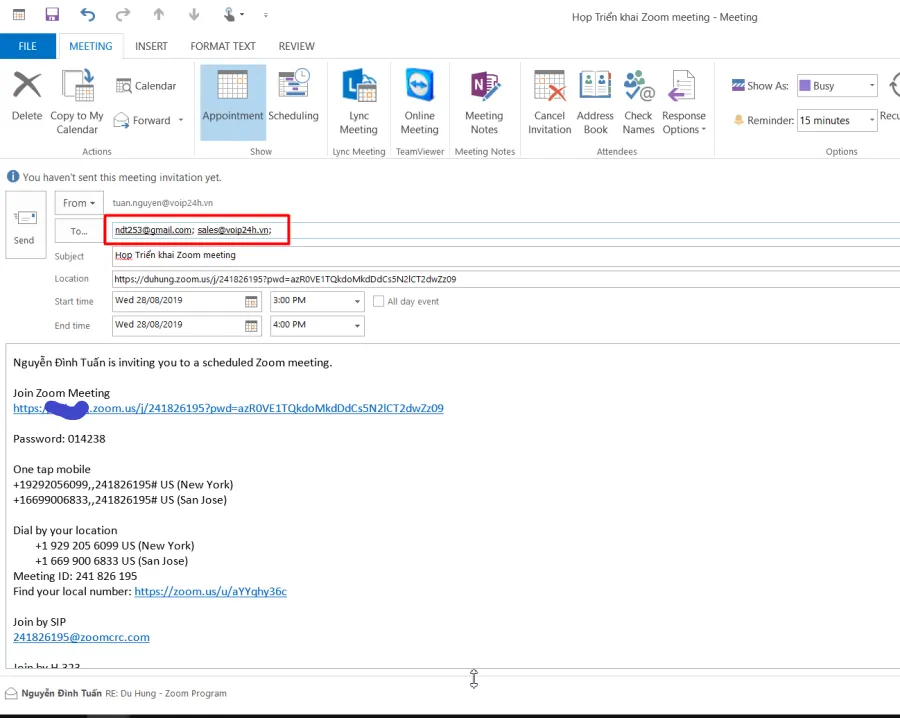Open Scheduling view
Image resolution: width=900 pixels, height=718 pixels.
coord(293,100)
